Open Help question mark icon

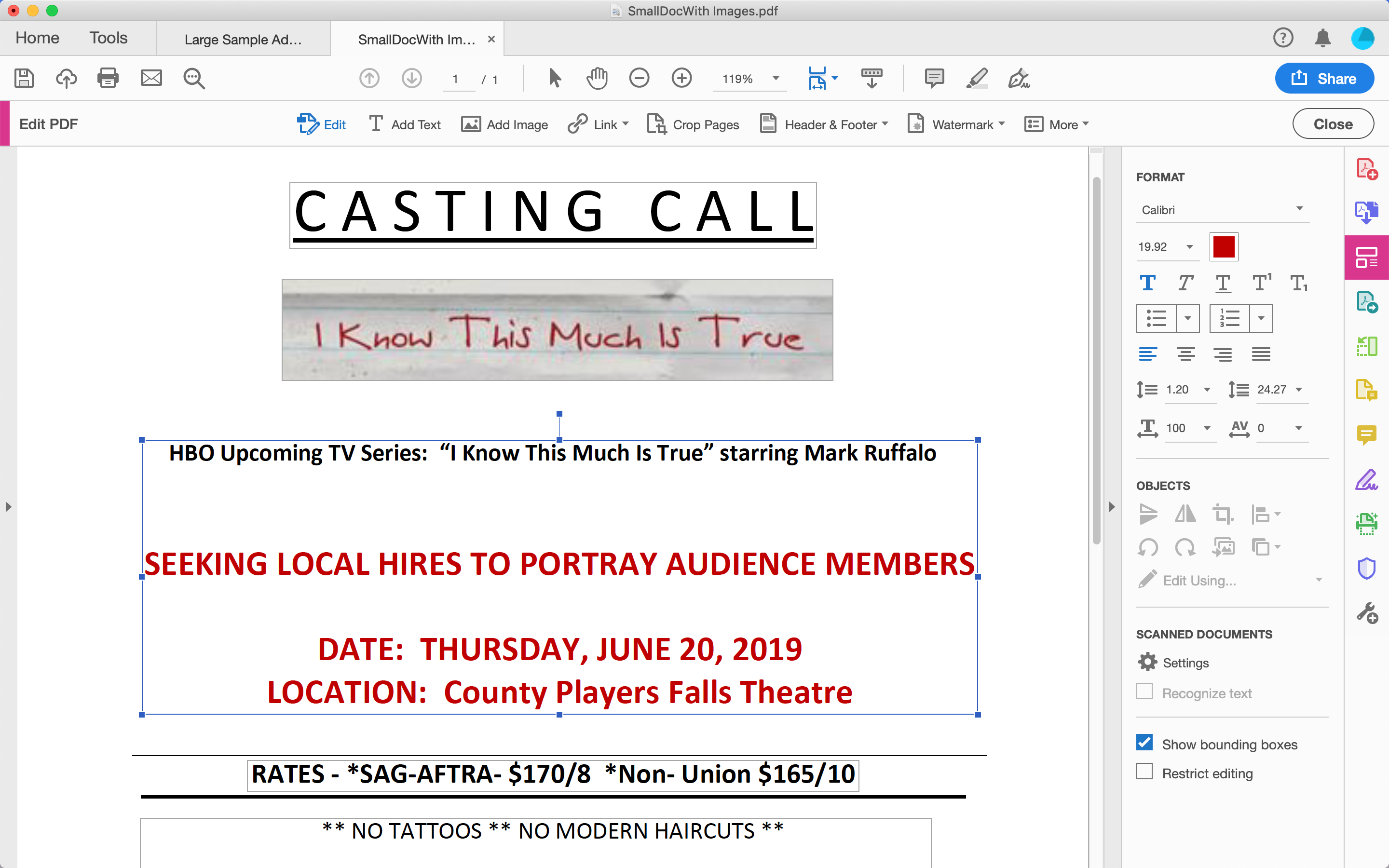click(x=1283, y=38)
